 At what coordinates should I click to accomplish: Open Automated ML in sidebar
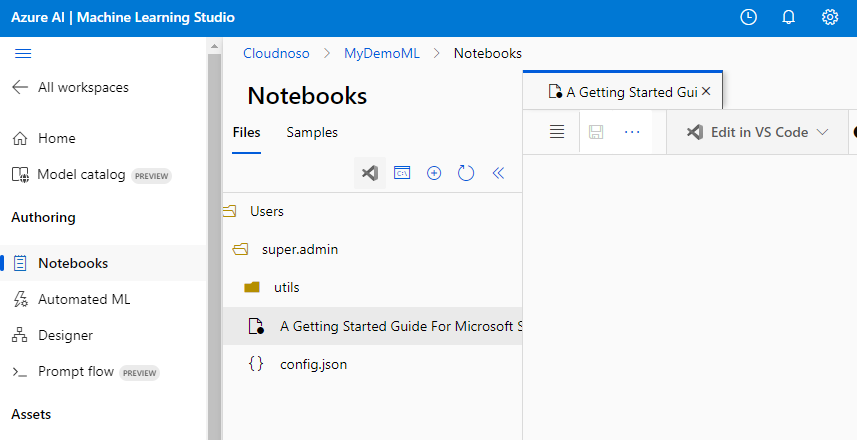(84, 299)
